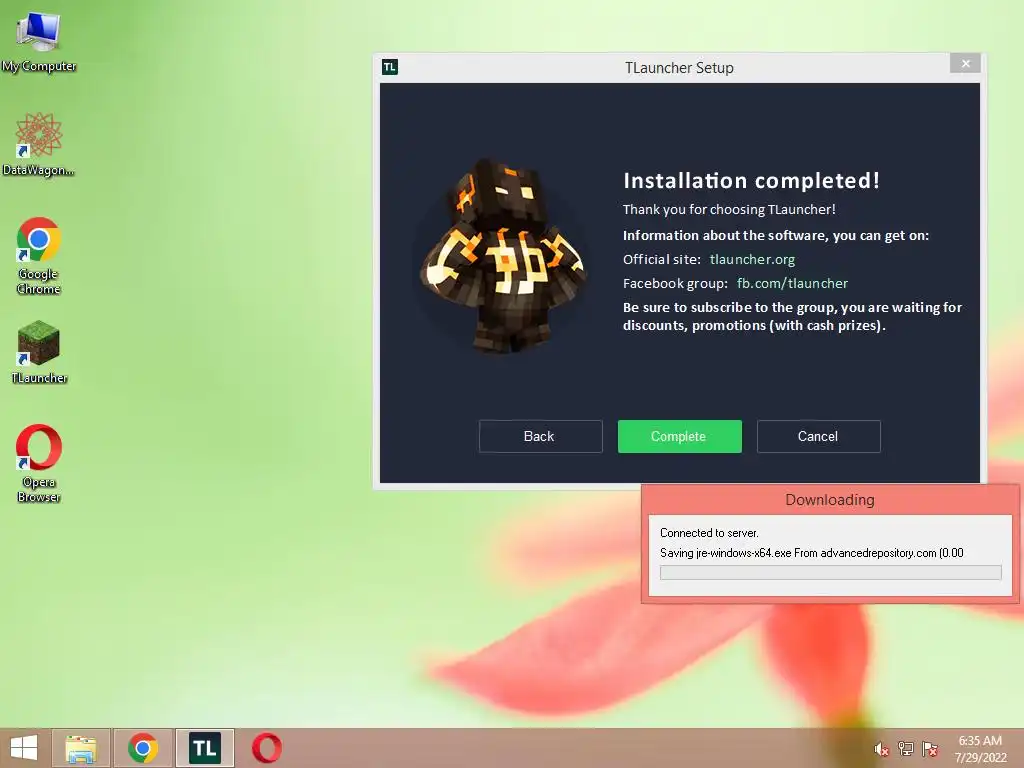Open the fb.com/tlauncher Facebook link
The width and height of the screenshot is (1024, 768).
(792, 283)
